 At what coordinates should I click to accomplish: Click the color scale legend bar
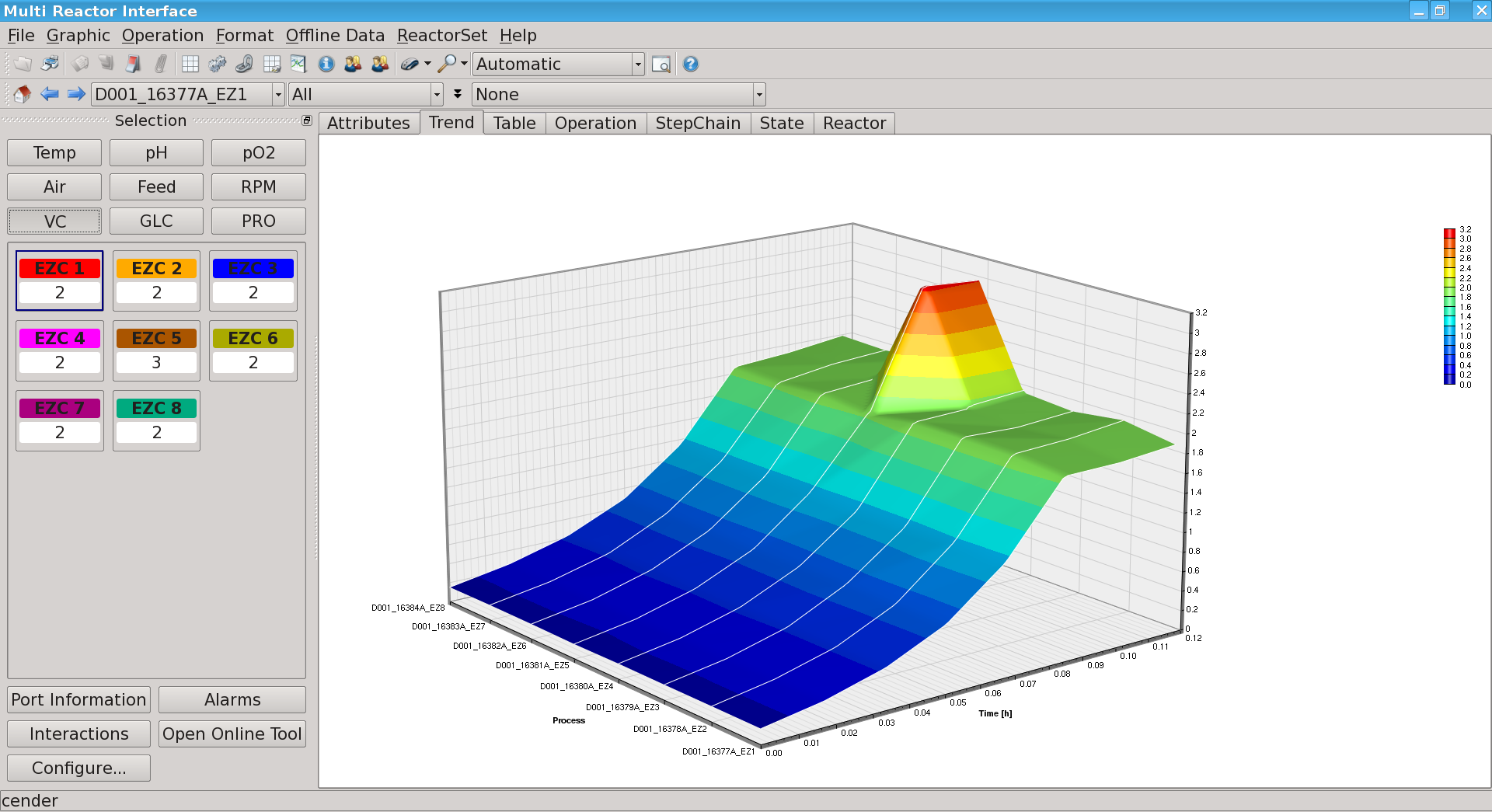click(x=1449, y=306)
